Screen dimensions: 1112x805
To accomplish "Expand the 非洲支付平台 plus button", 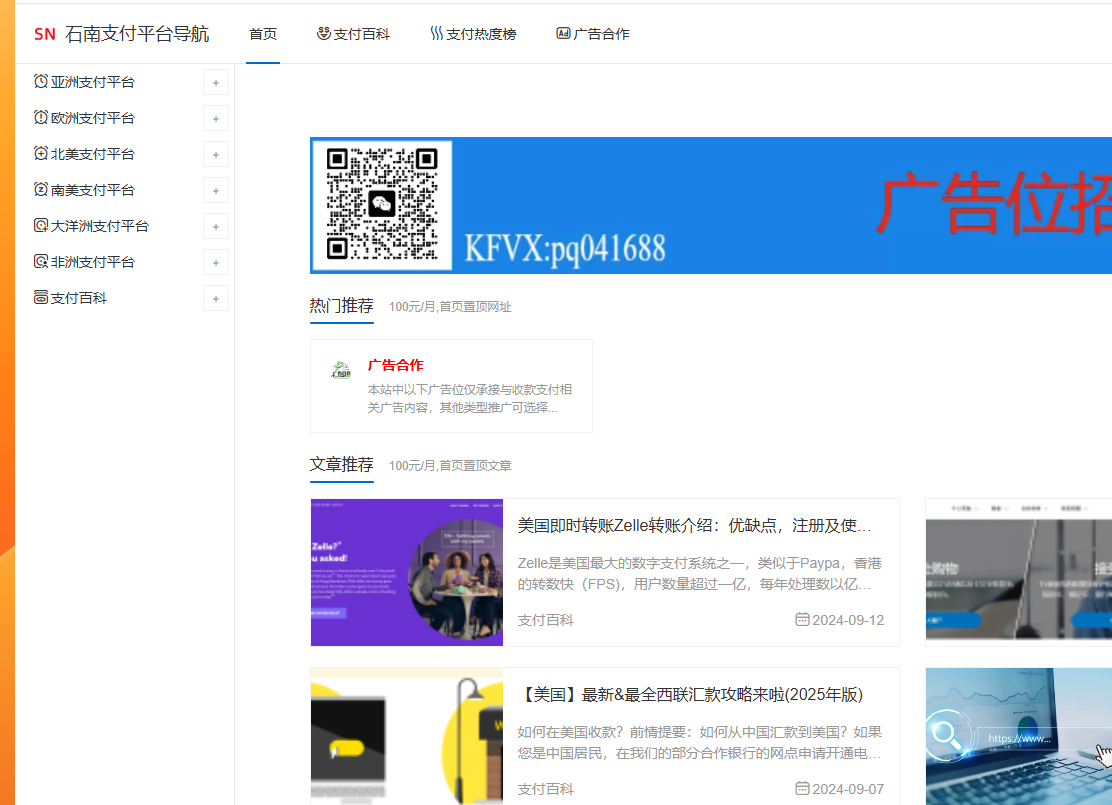I will click(x=216, y=263).
